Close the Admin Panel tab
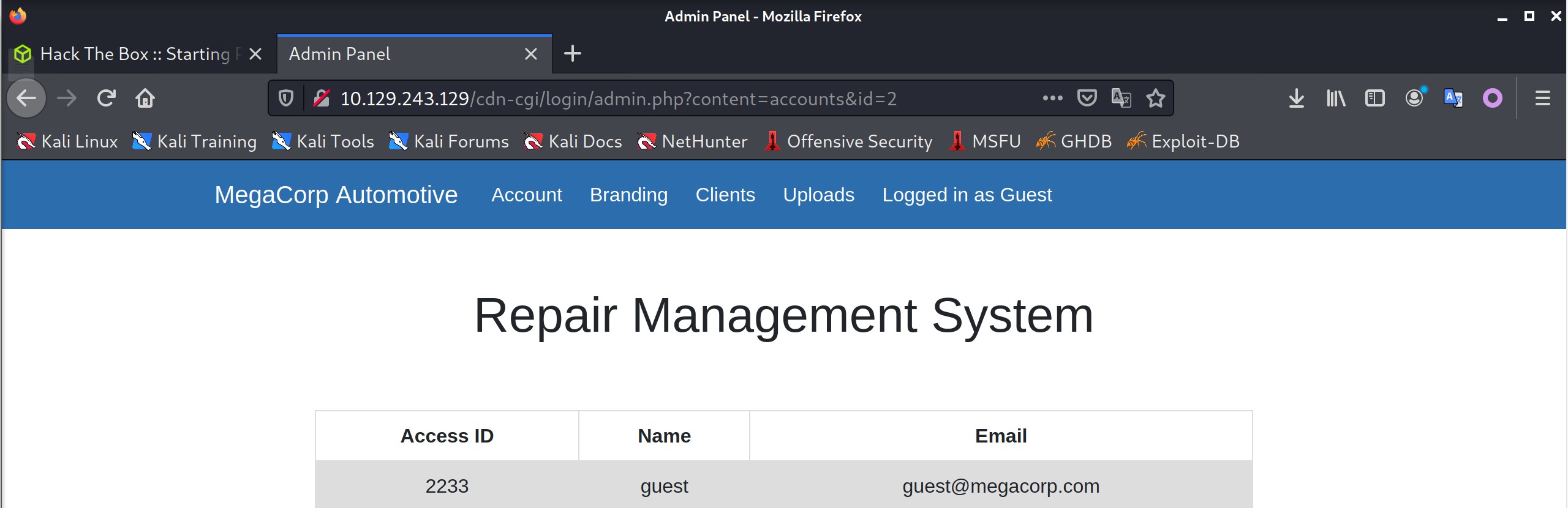Viewport: 1568px width, 508px height. coord(531,54)
